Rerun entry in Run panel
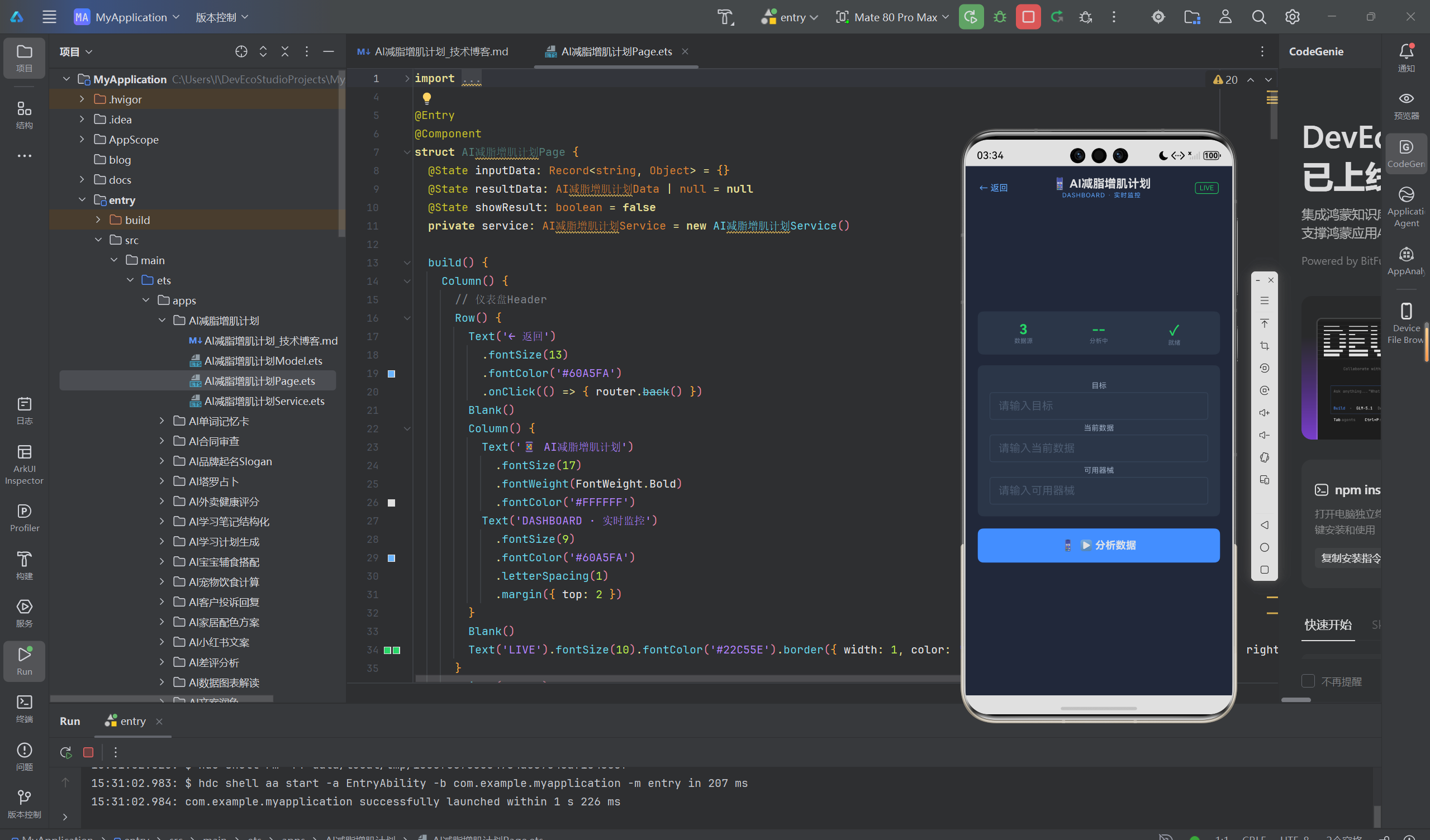Image resolution: width=1430 pixels, height=840 pixels. tap(66, 752)
